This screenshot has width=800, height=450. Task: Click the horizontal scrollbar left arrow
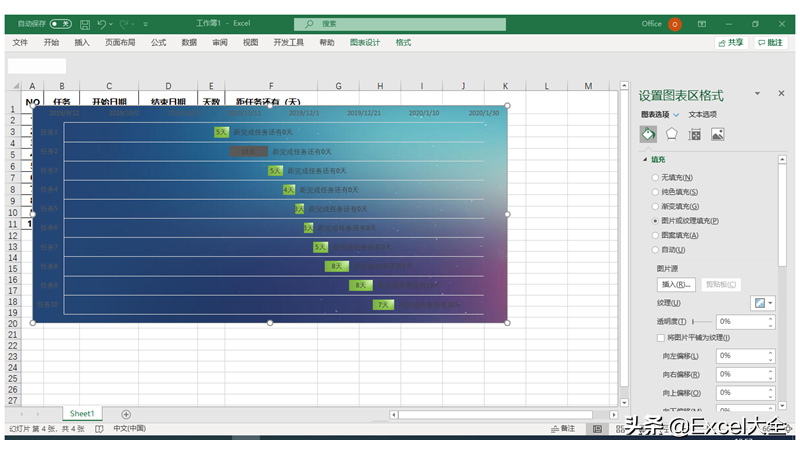tap(393, 415)
